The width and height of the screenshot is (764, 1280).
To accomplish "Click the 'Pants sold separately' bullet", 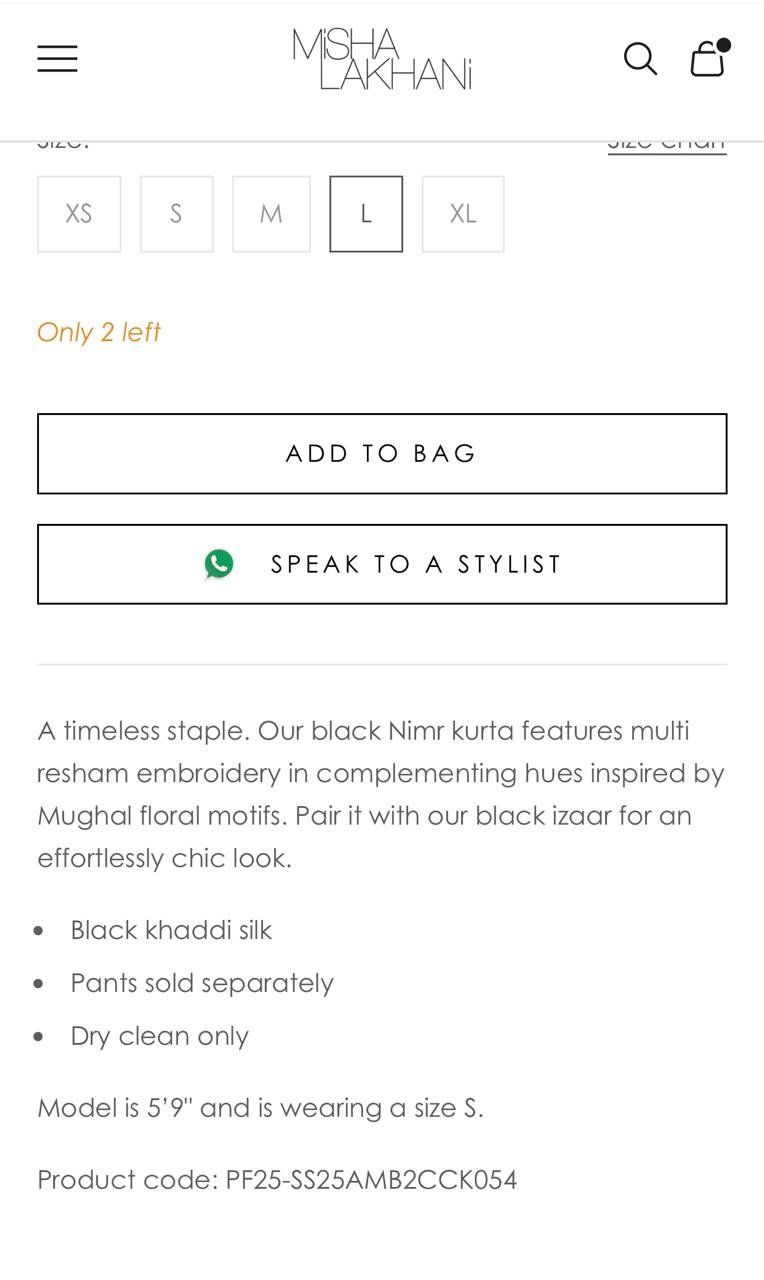I will (x=202, y=983).
